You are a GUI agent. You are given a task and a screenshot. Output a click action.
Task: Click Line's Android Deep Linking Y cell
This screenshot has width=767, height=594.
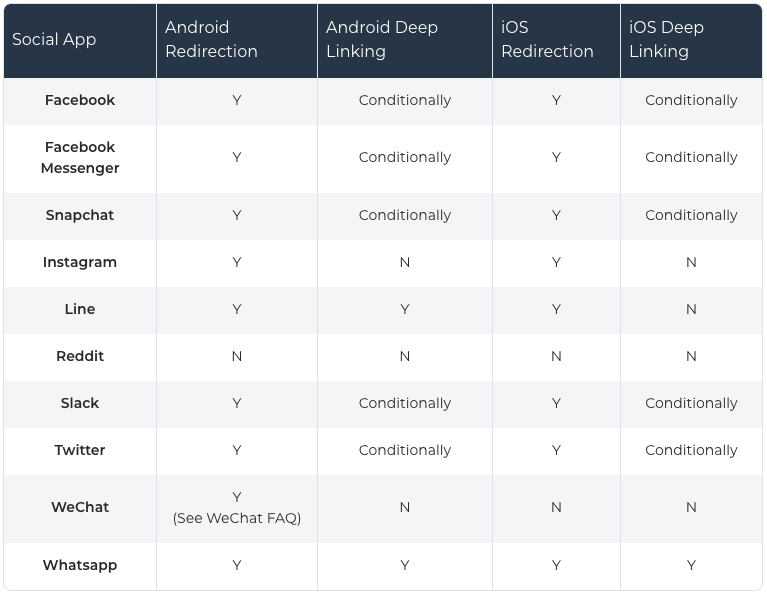[x=405, y=309]
